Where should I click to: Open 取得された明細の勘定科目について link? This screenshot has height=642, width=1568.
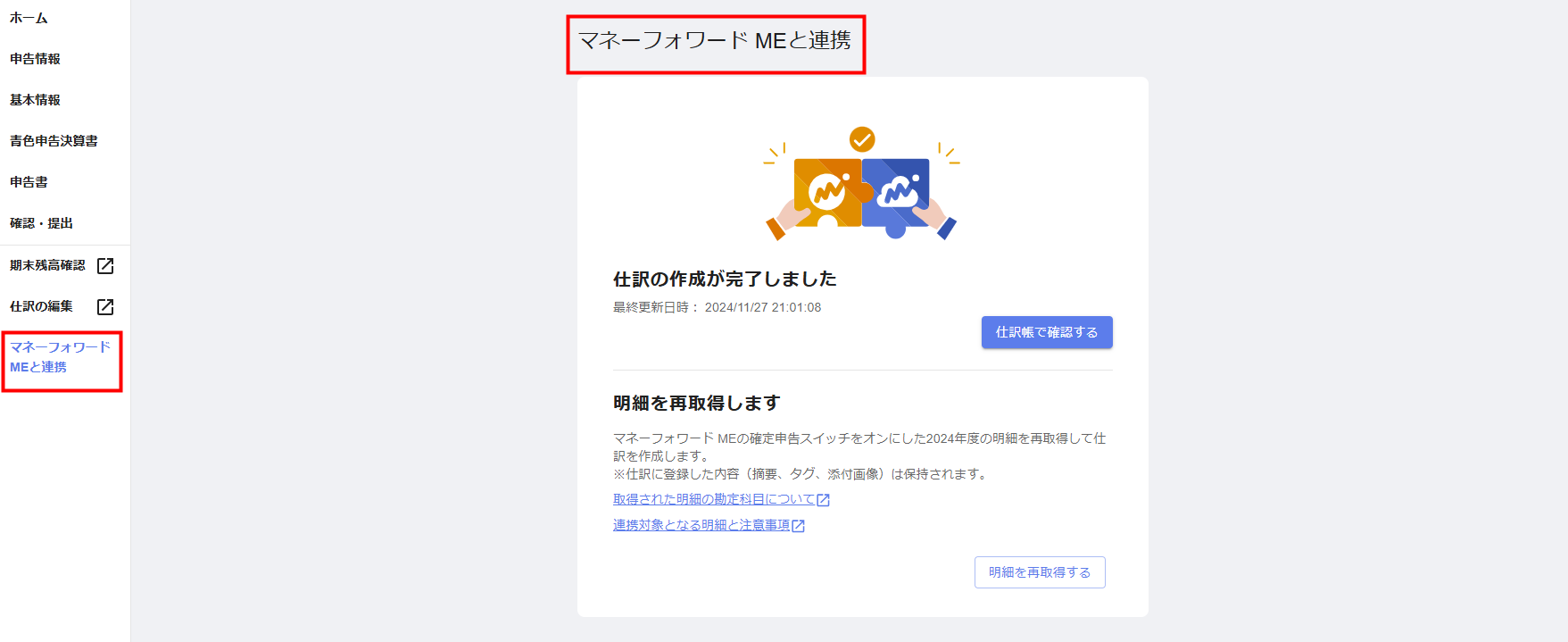coord(714,500)
